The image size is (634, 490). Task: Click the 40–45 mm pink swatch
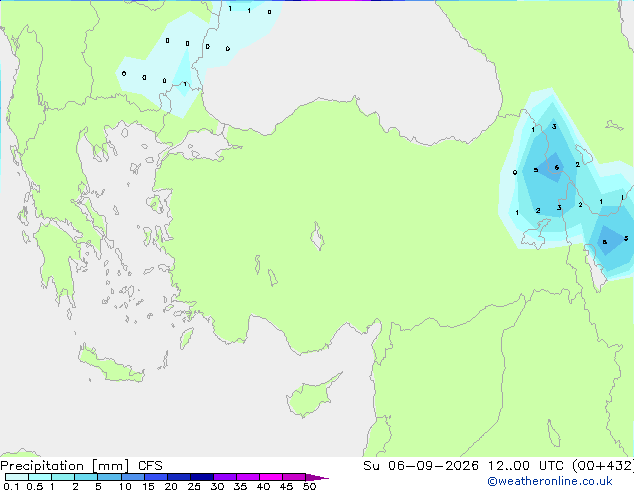coord(271,477)
